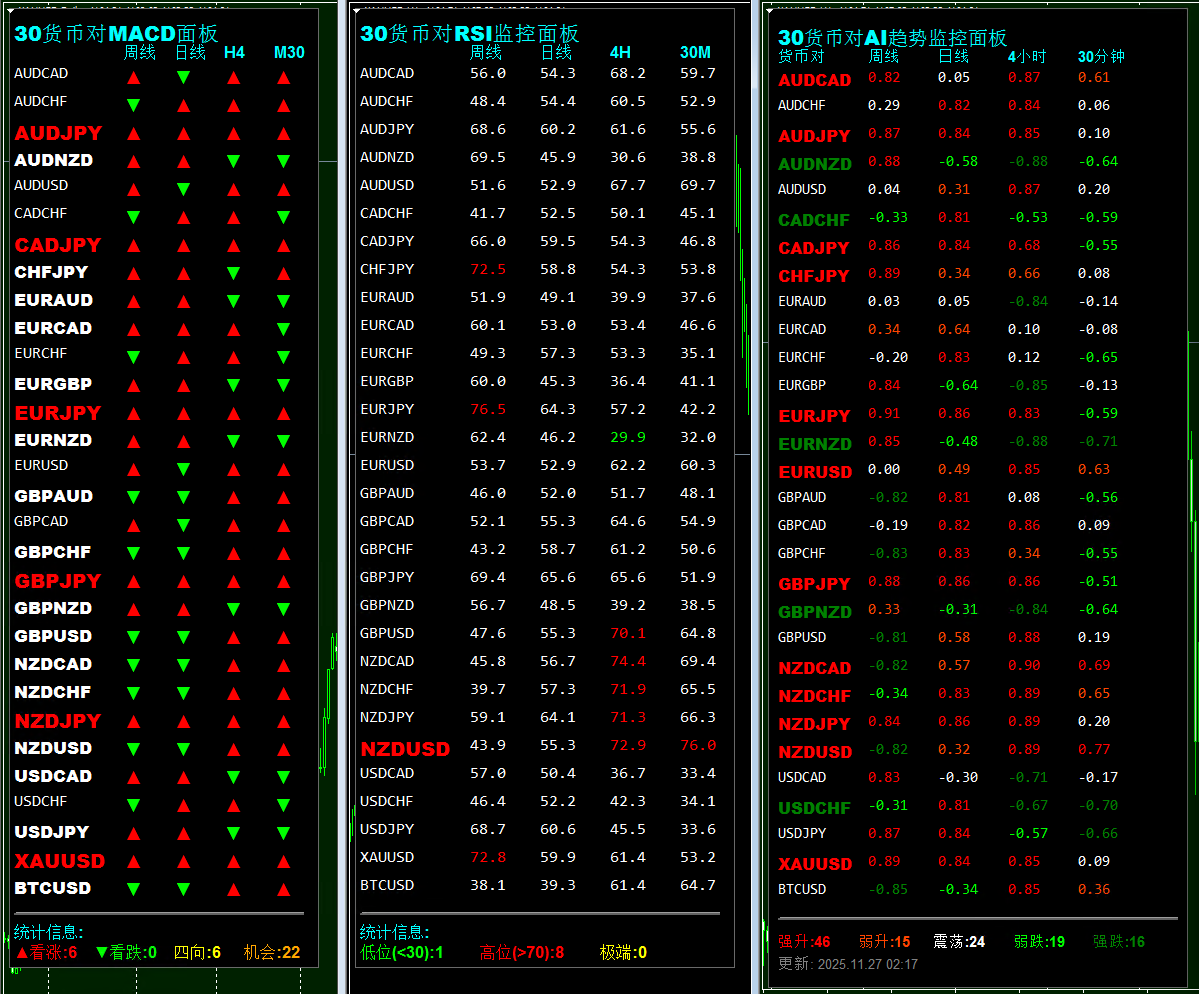The image size is (1199, 994).
Task: Click the NZDJPY H4 up arrow icon
Action: [233, 720]
